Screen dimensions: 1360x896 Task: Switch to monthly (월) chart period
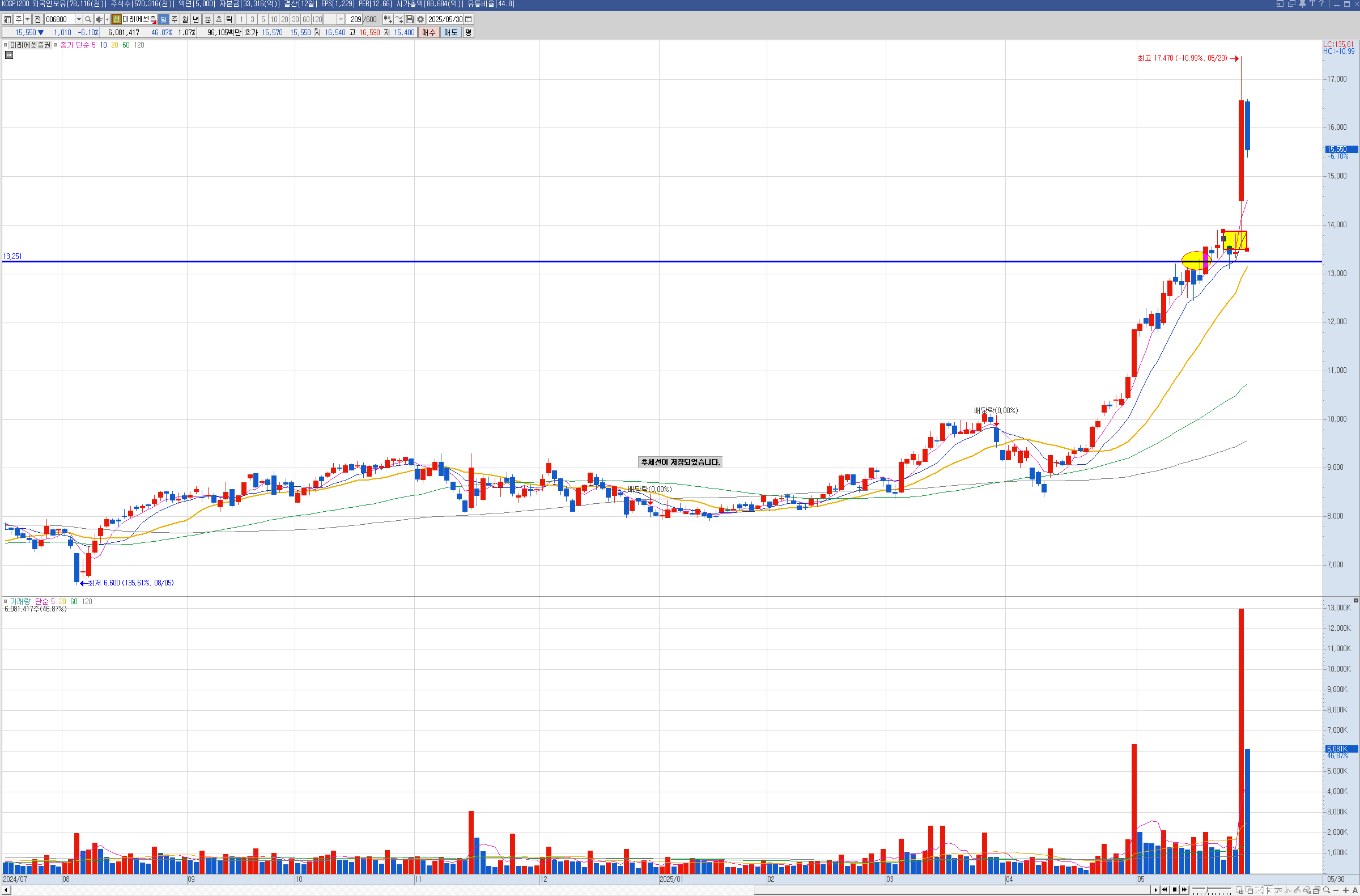coord(185,19)
